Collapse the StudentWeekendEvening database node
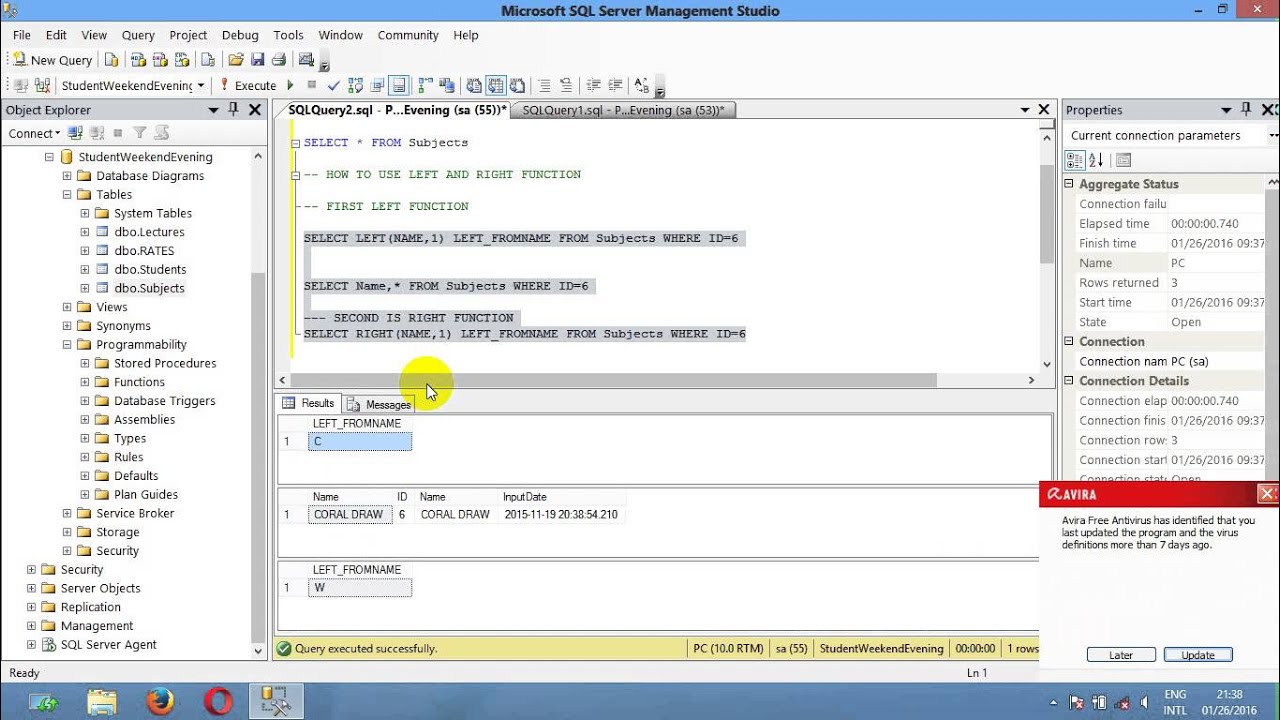Viewport: 1280px width, 720px height. click(x=48, y=157)
